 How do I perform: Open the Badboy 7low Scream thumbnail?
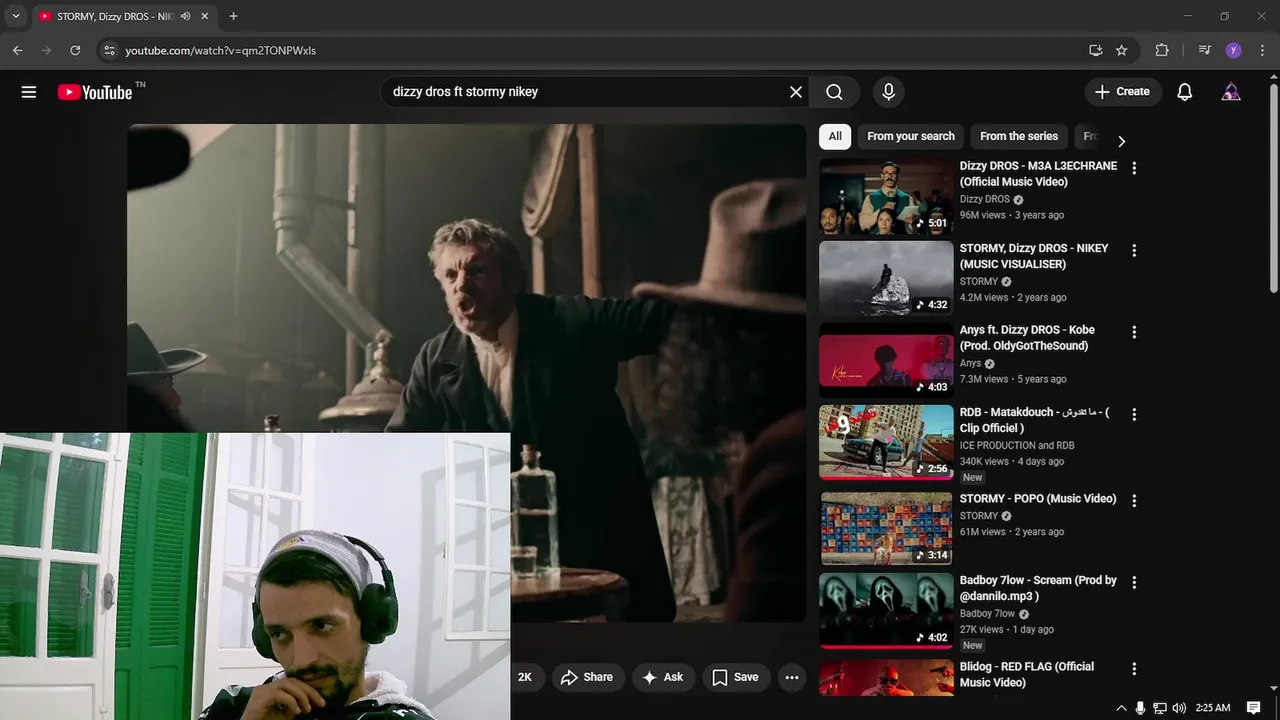coord(886,610)
